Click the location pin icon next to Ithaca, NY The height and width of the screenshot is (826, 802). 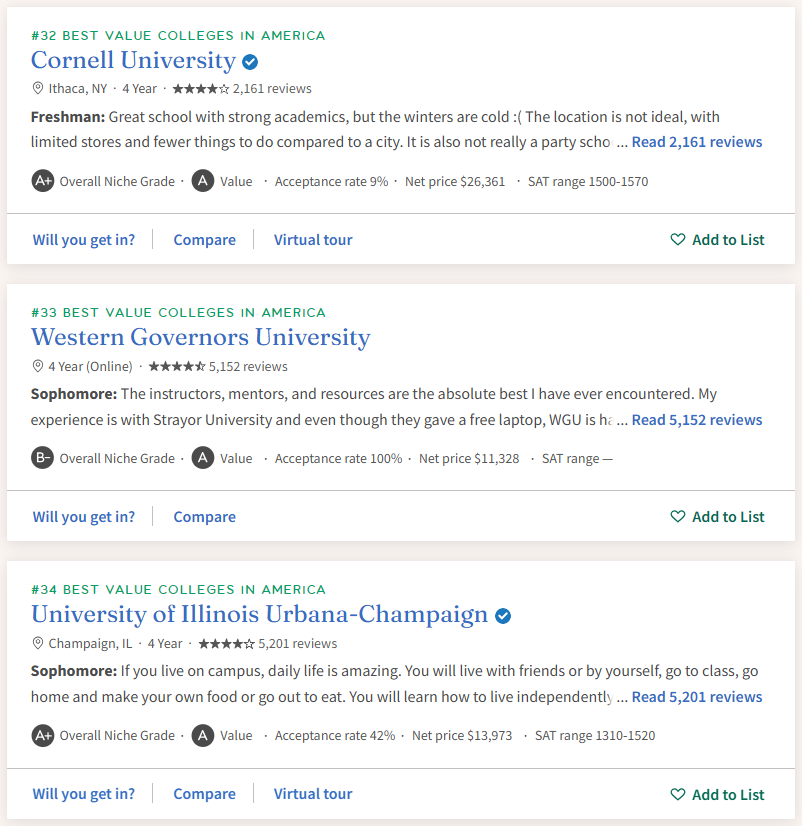pos(38,88)
